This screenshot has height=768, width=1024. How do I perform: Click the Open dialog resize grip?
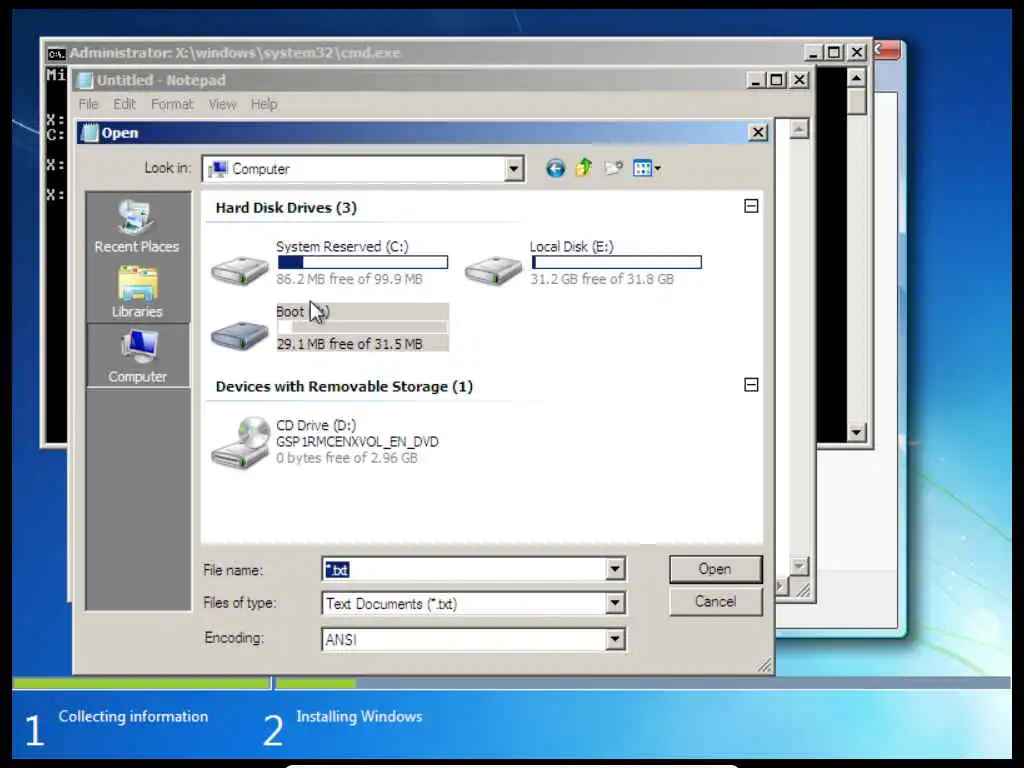click(x=765, y=665)
